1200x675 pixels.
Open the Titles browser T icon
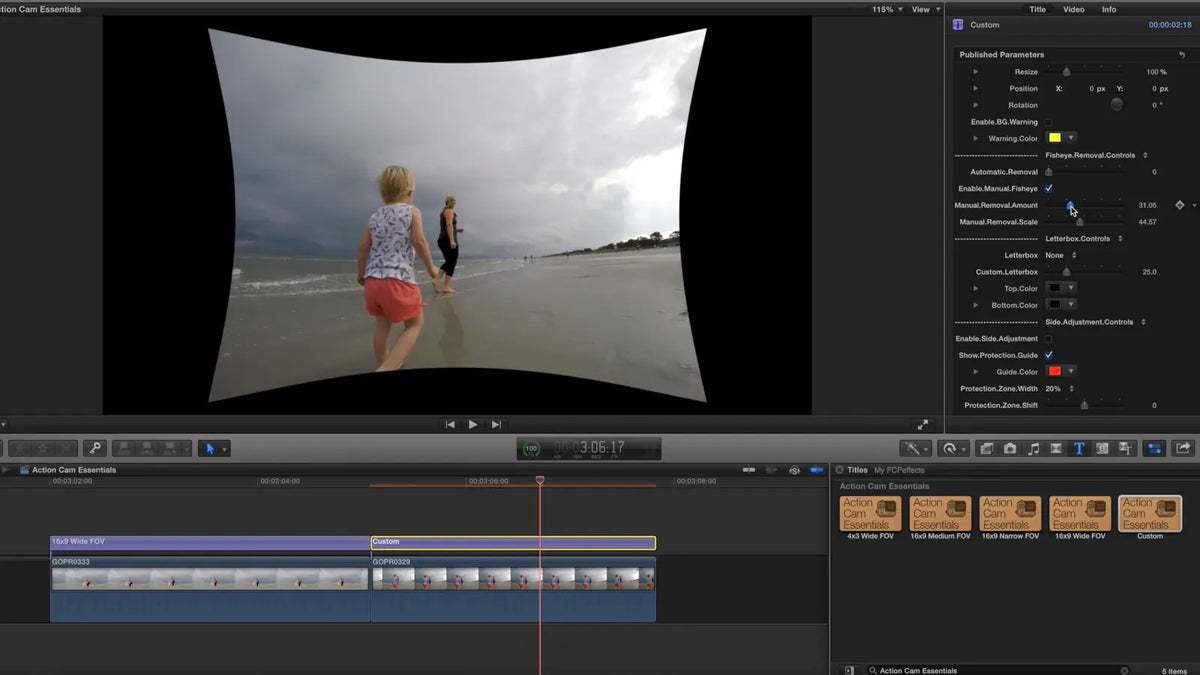click(1079, 449)
